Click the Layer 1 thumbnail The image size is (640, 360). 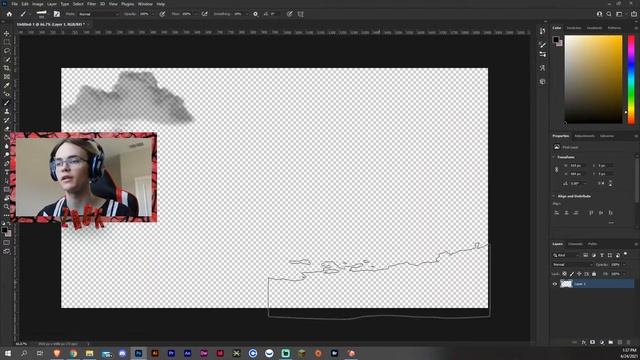pos(566,284)
